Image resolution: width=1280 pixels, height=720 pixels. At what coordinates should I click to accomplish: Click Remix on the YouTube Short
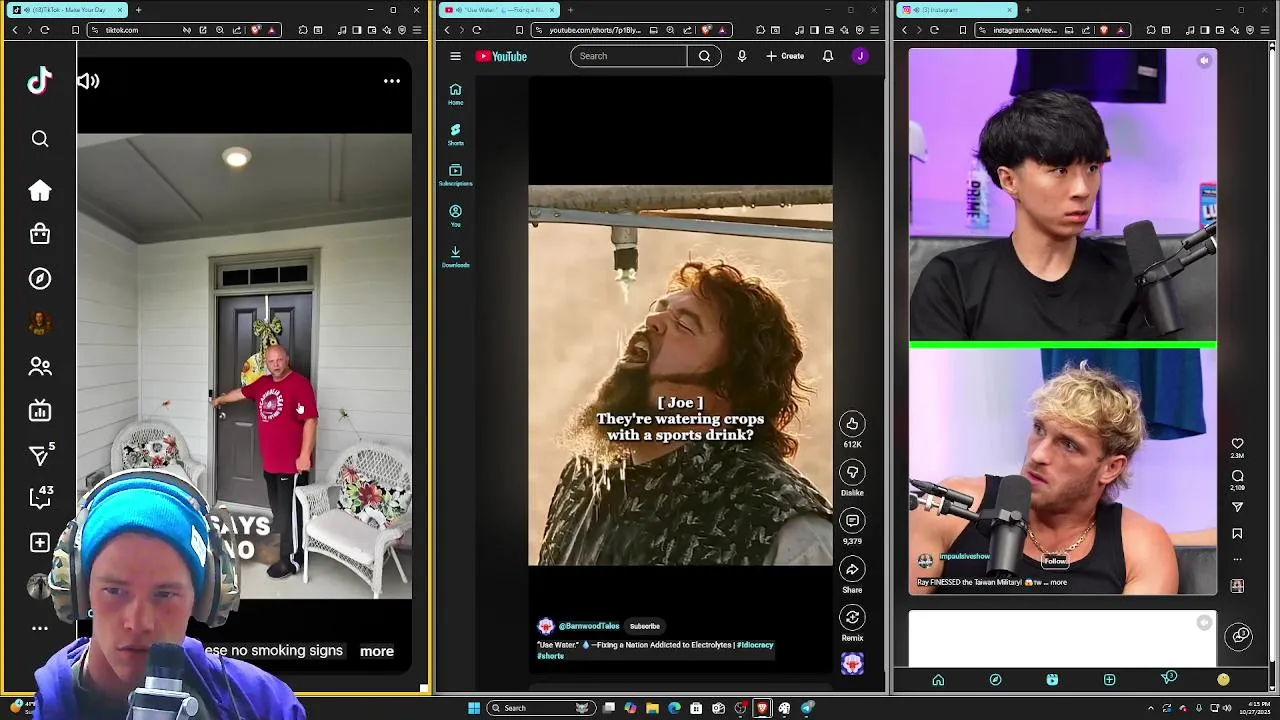coord(852,617)
